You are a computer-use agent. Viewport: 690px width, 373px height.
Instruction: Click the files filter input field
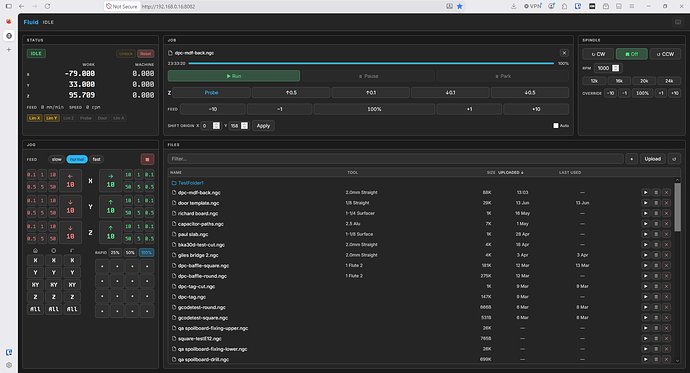[x=395, y=159]
